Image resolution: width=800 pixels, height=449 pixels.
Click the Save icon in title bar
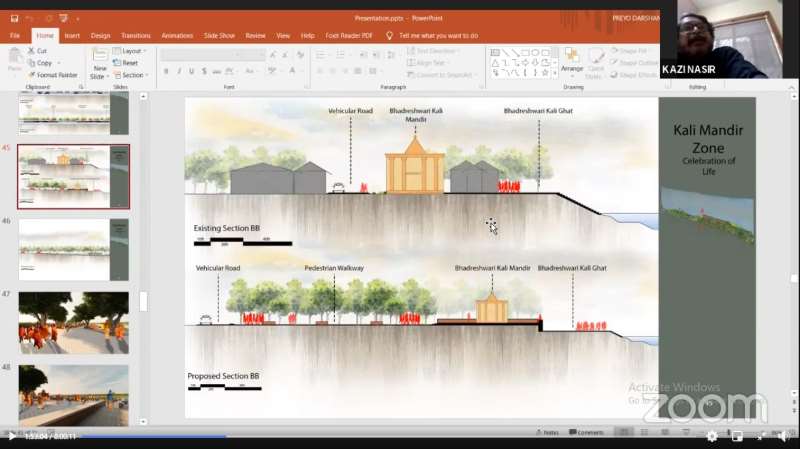coord(12,18)
